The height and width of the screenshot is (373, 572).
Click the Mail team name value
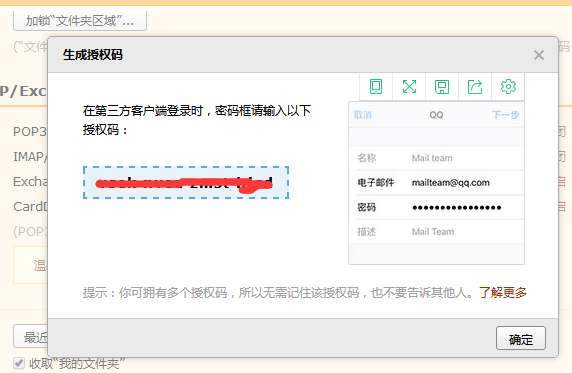click(432, 158)
